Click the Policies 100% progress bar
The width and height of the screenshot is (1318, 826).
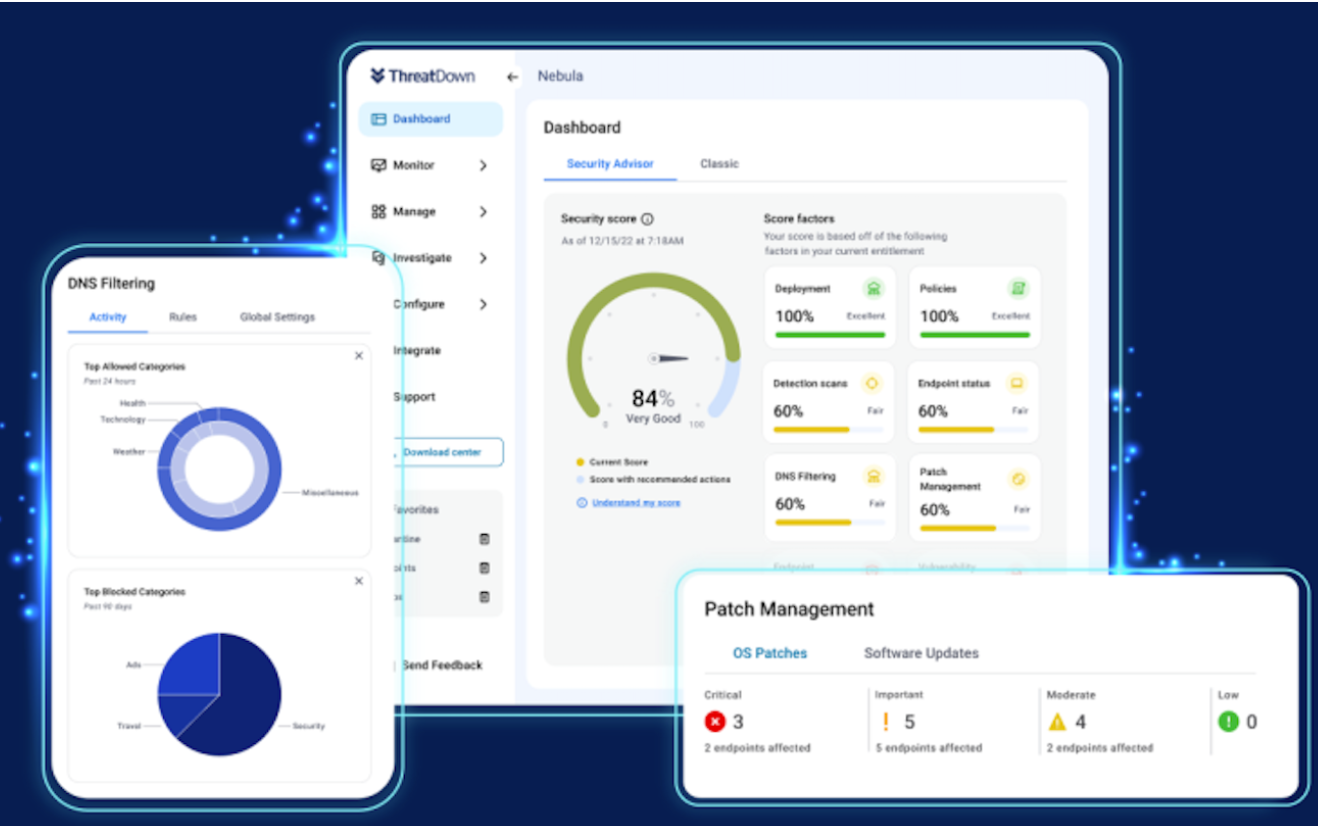[x=974, y=335]
